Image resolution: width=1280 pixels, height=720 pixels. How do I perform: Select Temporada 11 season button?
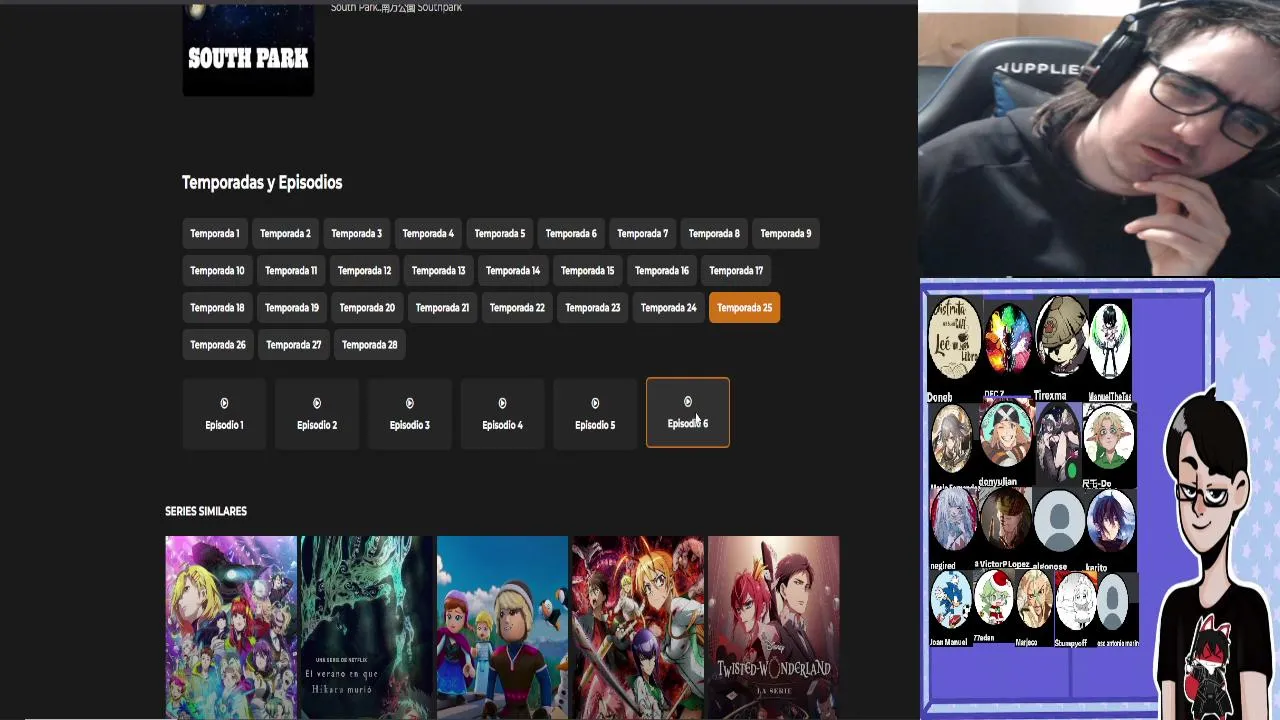[x=291, y=271]
